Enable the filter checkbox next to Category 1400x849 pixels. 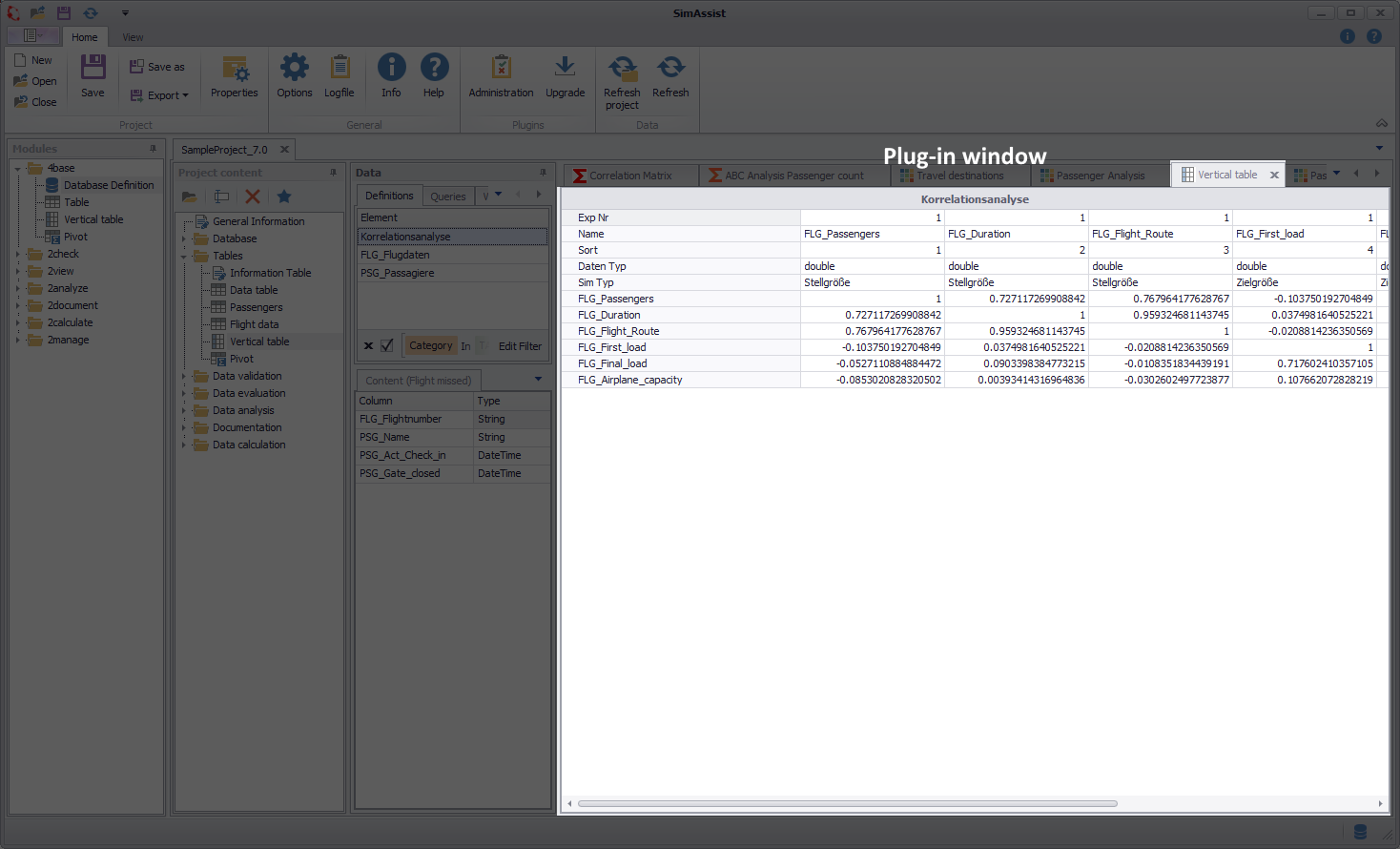coord(386,345)
